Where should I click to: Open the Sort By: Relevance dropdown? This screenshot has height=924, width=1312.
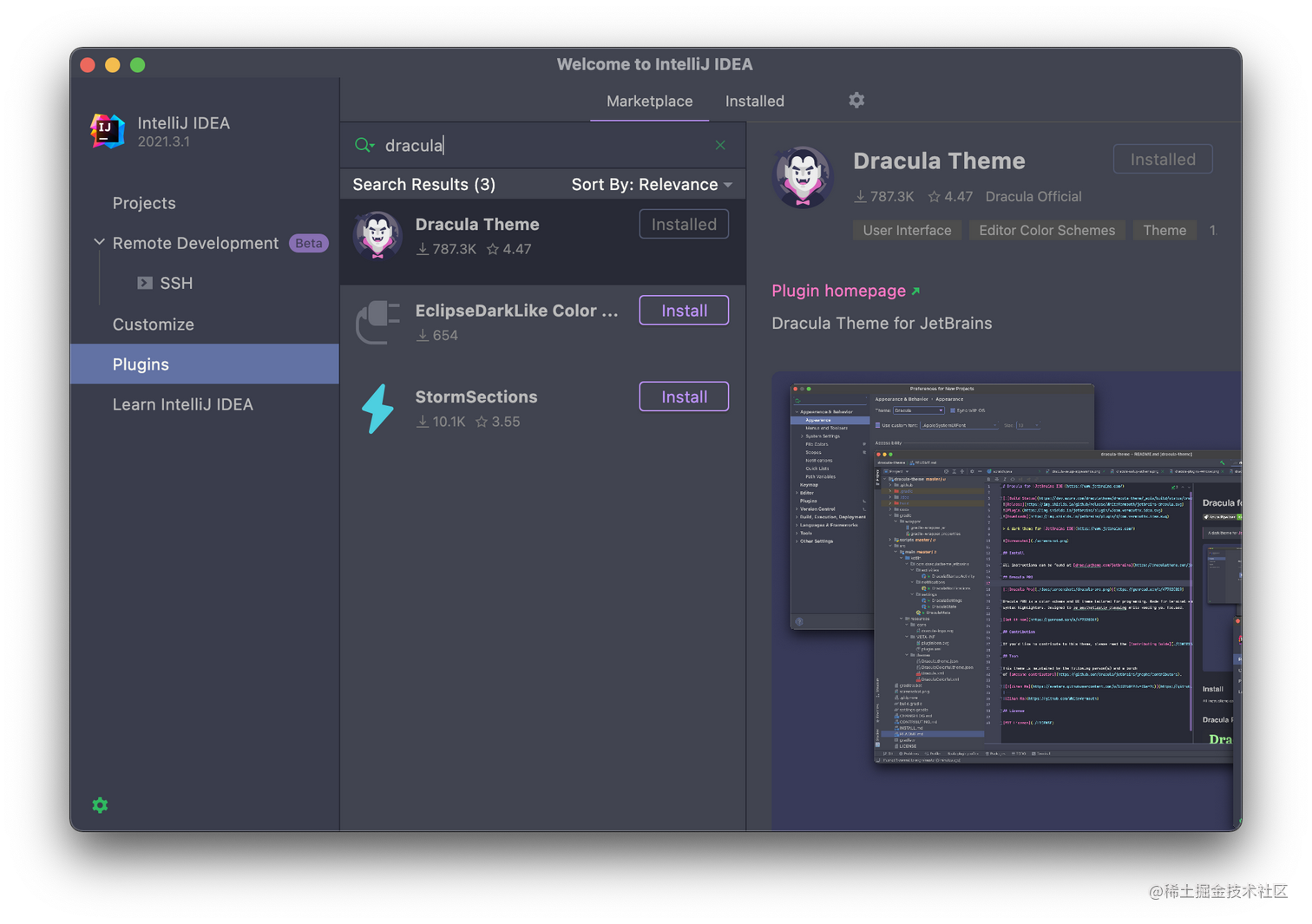click(652, 184)
